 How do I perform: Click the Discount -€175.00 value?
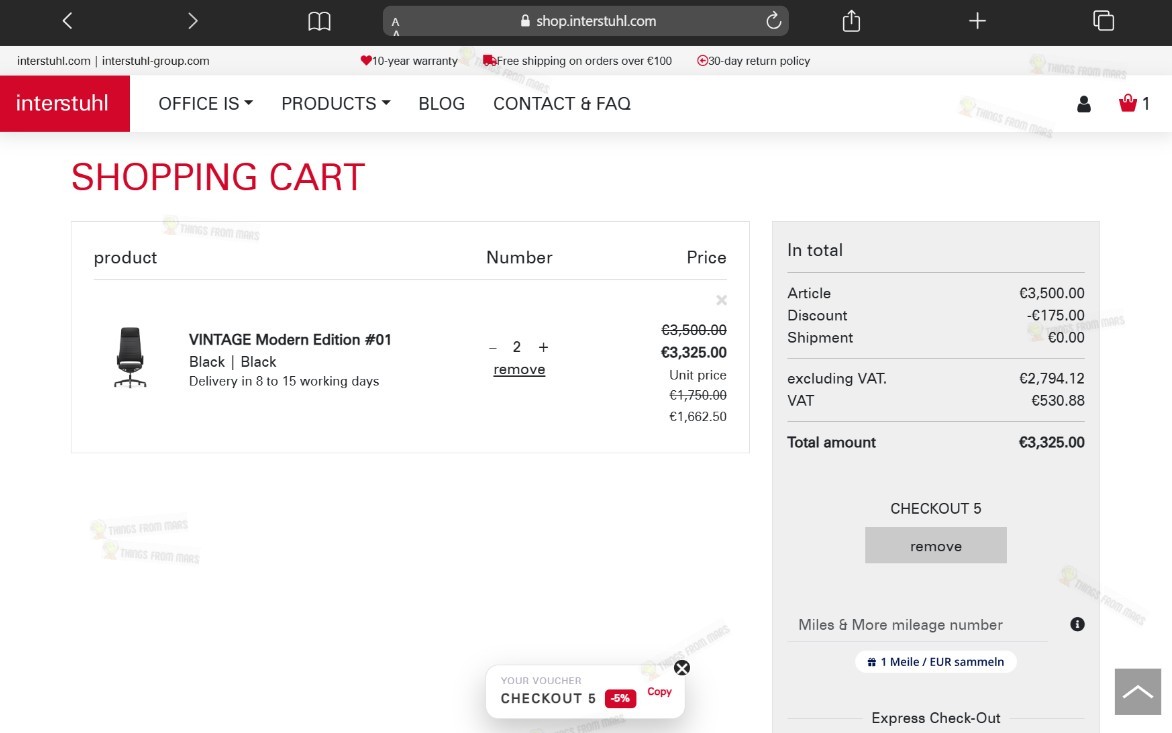(x=1055, y=315)
